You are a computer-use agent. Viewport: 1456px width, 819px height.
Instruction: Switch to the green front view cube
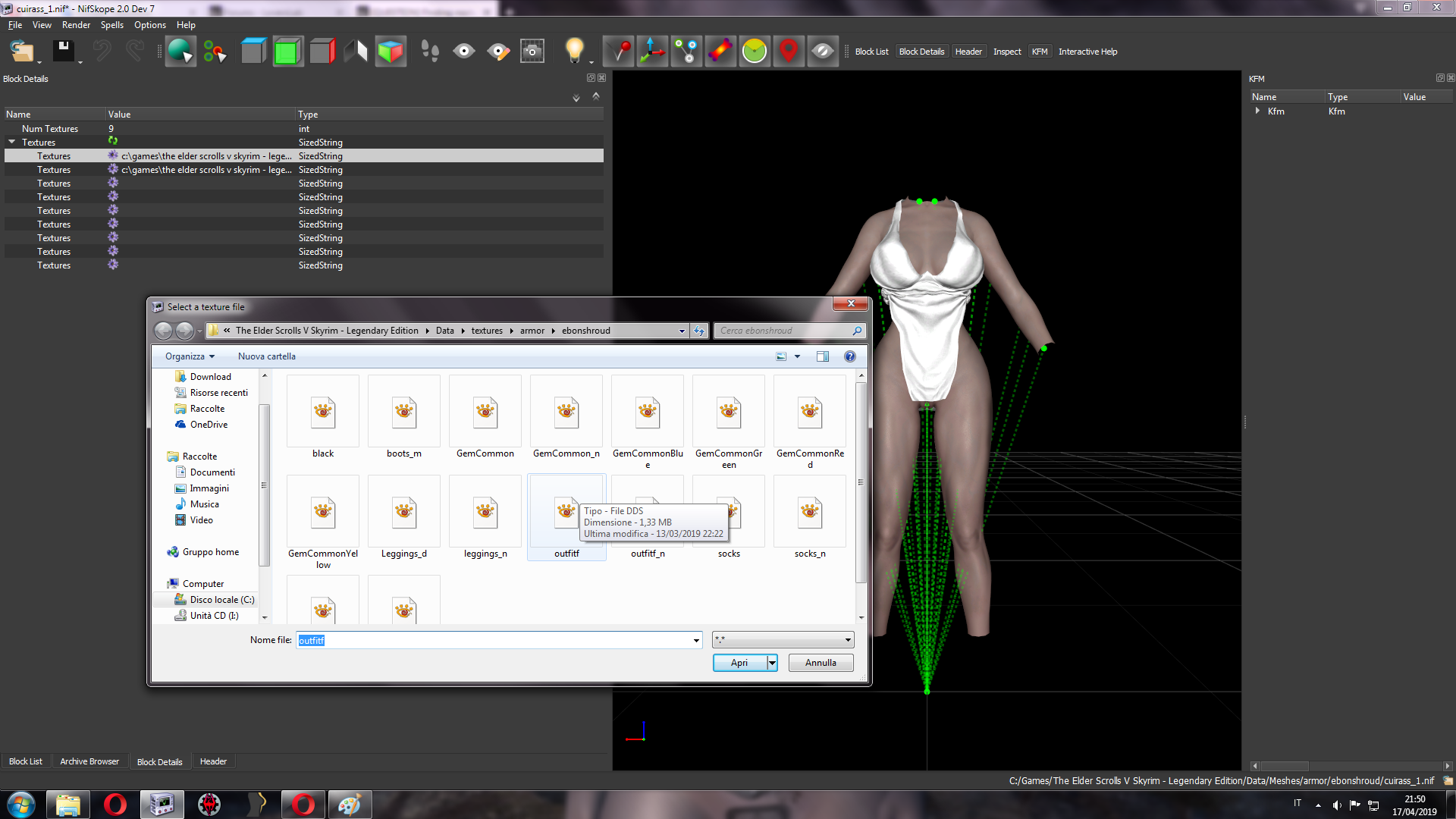pyautogui.click(x=287, y=52)
